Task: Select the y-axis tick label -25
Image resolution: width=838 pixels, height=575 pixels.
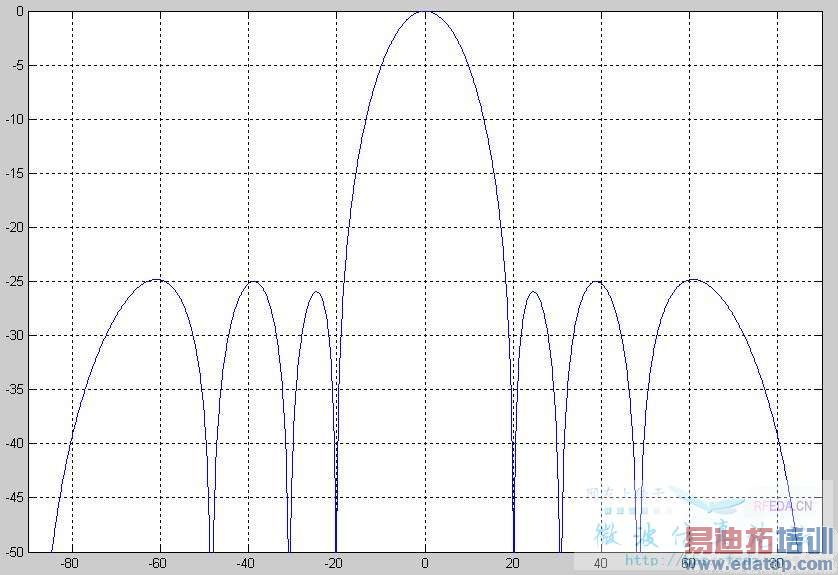Action: pyautogui.click(x=14, y=281)
